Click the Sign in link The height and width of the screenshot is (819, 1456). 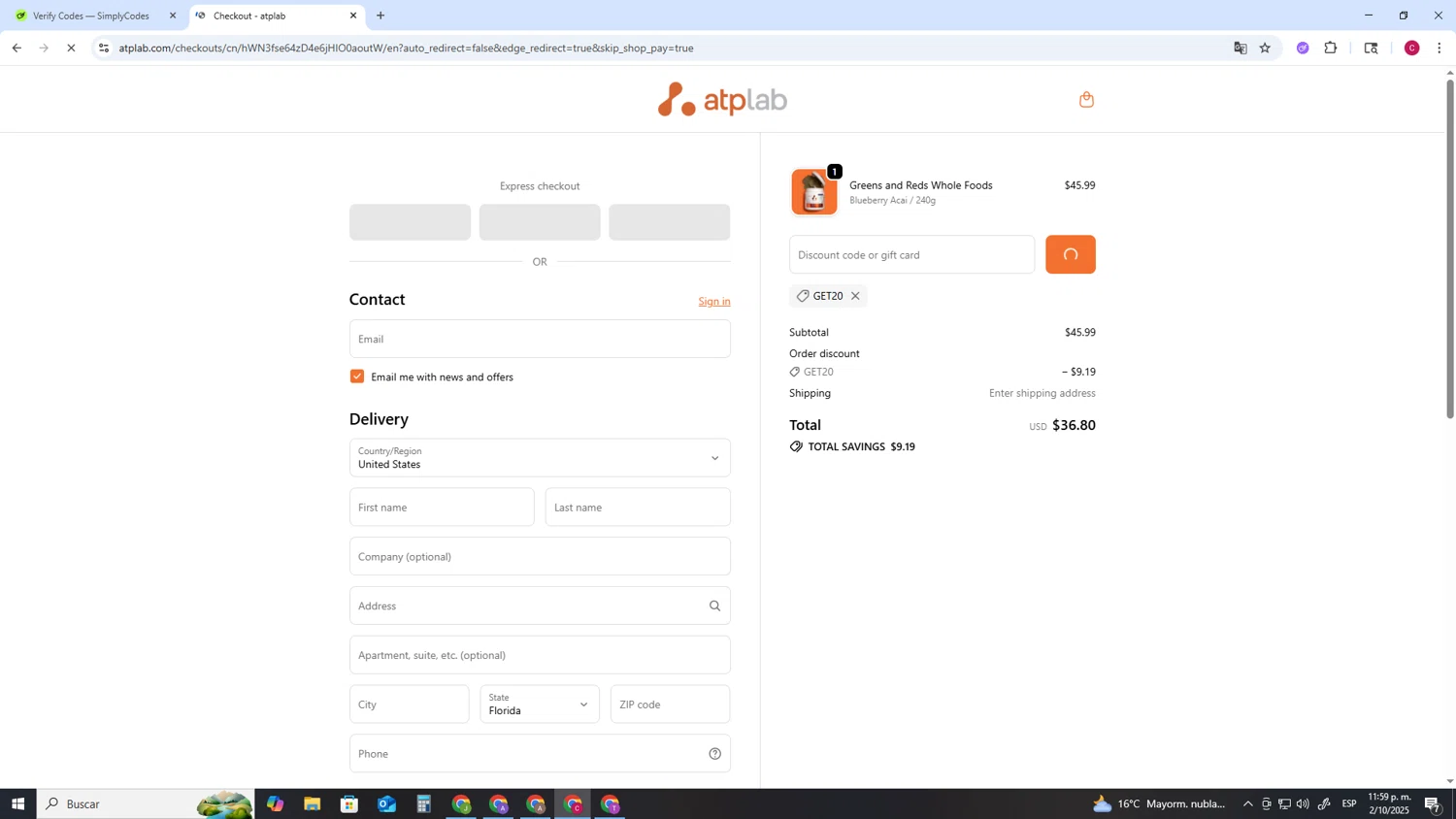pyautogui.click(x=714, y=302)
